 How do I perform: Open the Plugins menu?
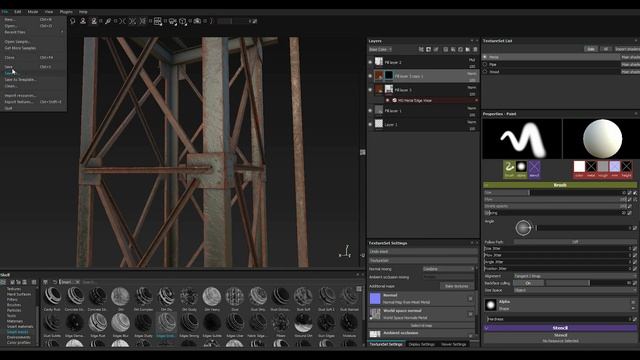pos(66,12)
